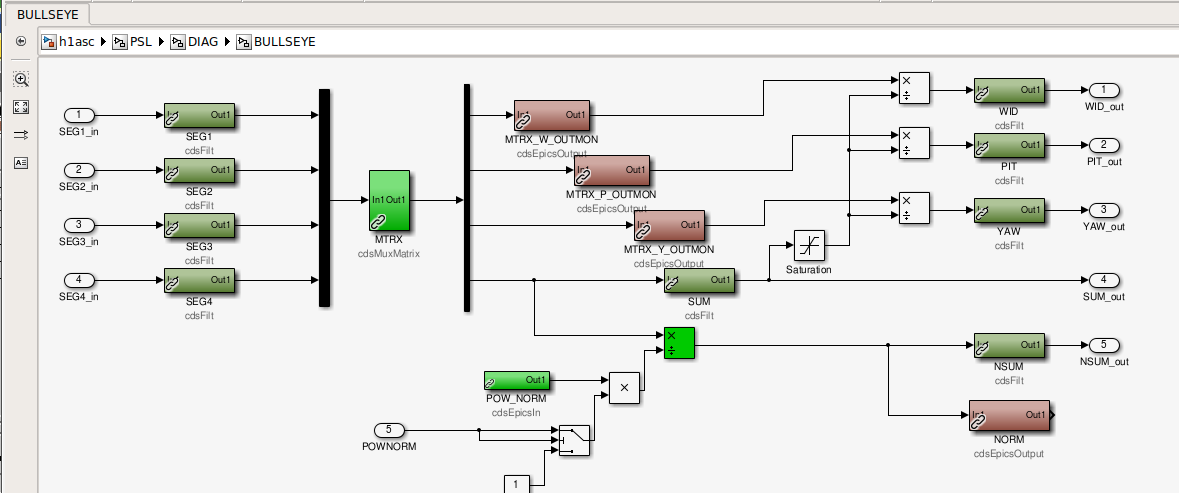Select the NSUM cdsFilt block
This screenshot has width=1179, height=493.
pyautogui.click(x=1009, y=346)
